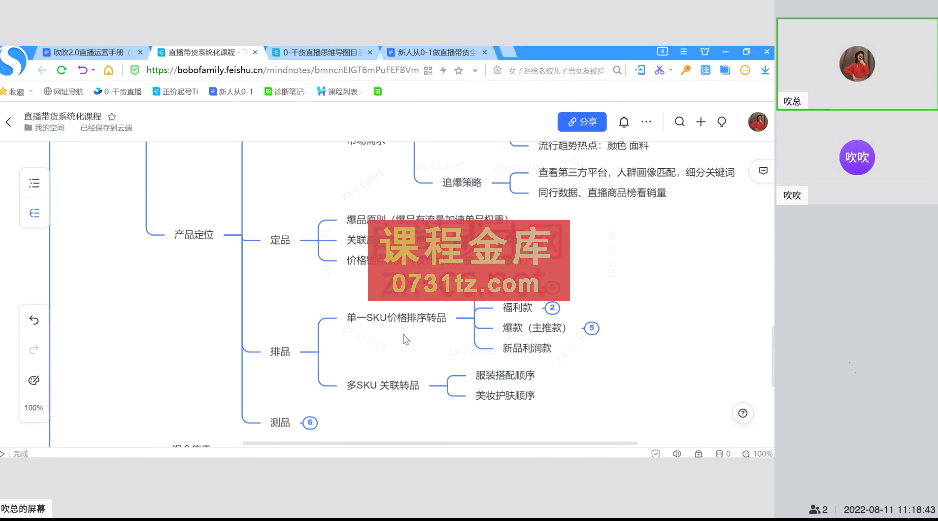Open the notifications bell icon
Screen dimensions: 938x521
pyautogui.click(x=624, y=122)
